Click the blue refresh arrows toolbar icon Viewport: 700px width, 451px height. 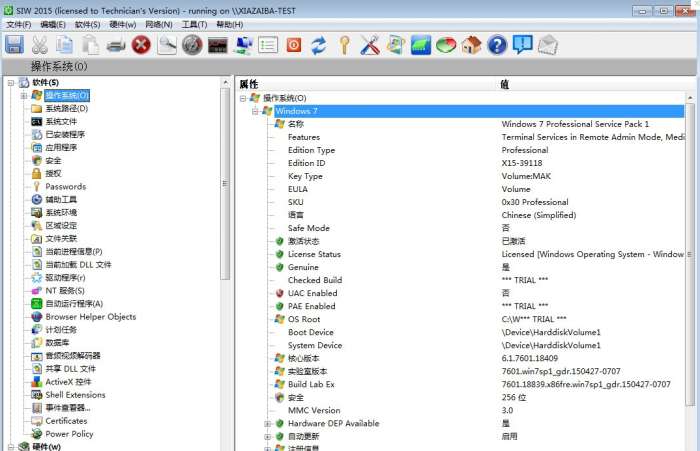click(319, 45)
